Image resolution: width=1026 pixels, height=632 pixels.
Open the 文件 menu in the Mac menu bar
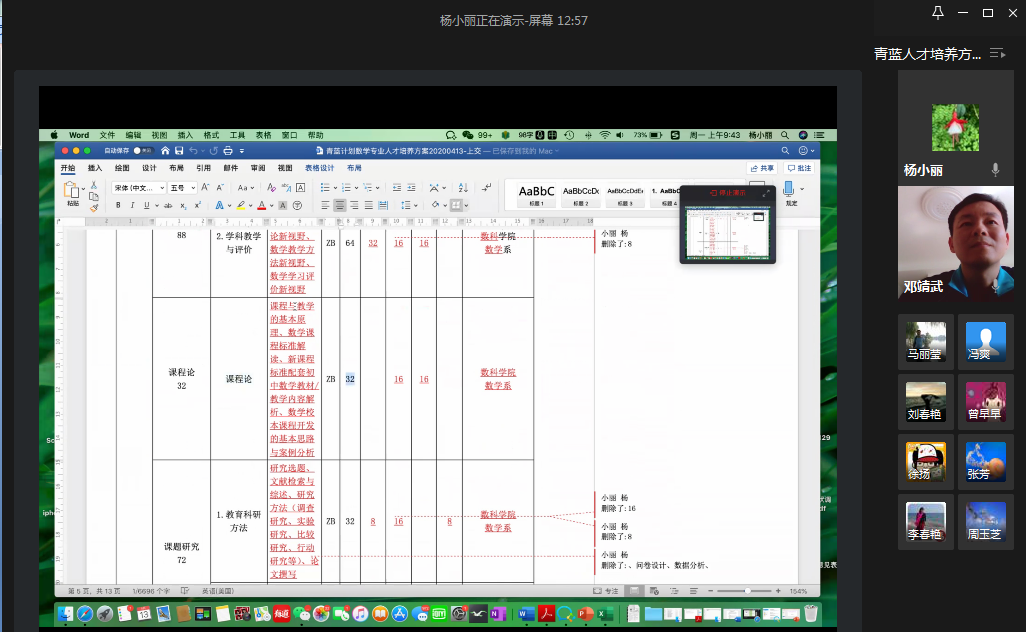(107, 135)
